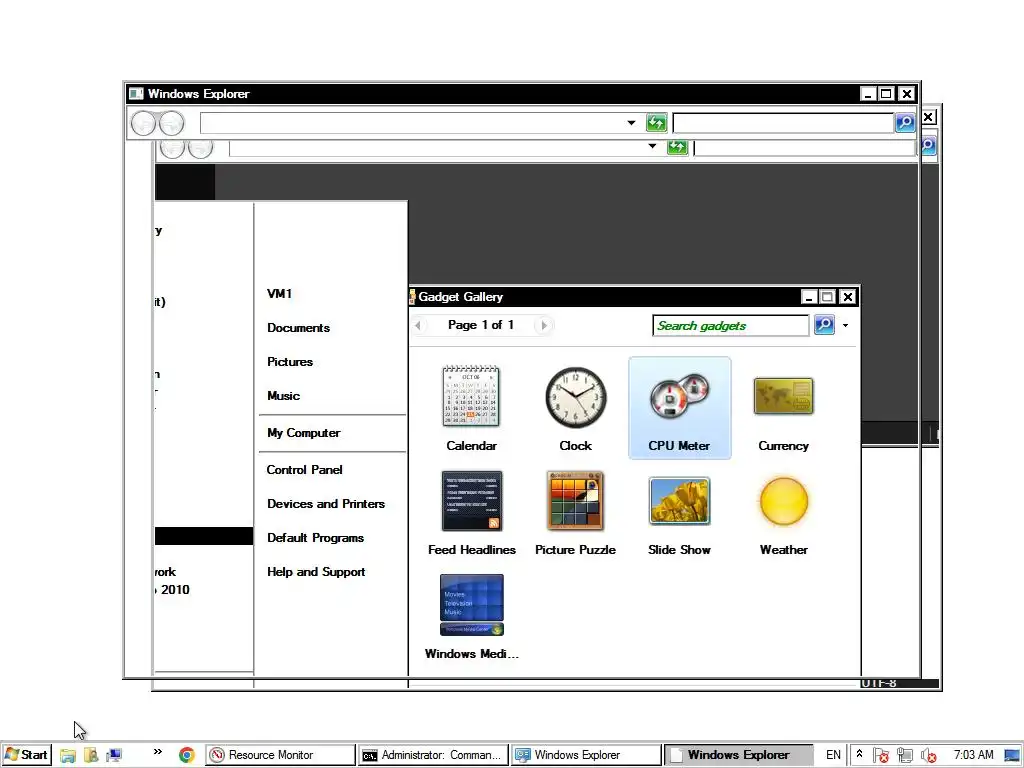Click the rear Windows Explorer forward button
Viewport: 1024px width, 768px height.
(x=200, y=148)
